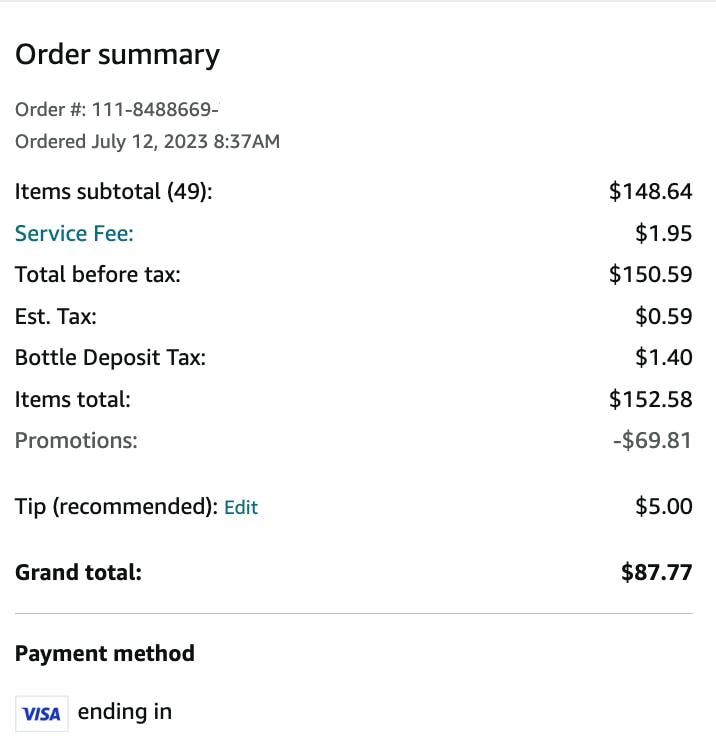This screenshot has width=716, height=746.
Task: Edit the recommended tip amount
Action: point(241,508)
